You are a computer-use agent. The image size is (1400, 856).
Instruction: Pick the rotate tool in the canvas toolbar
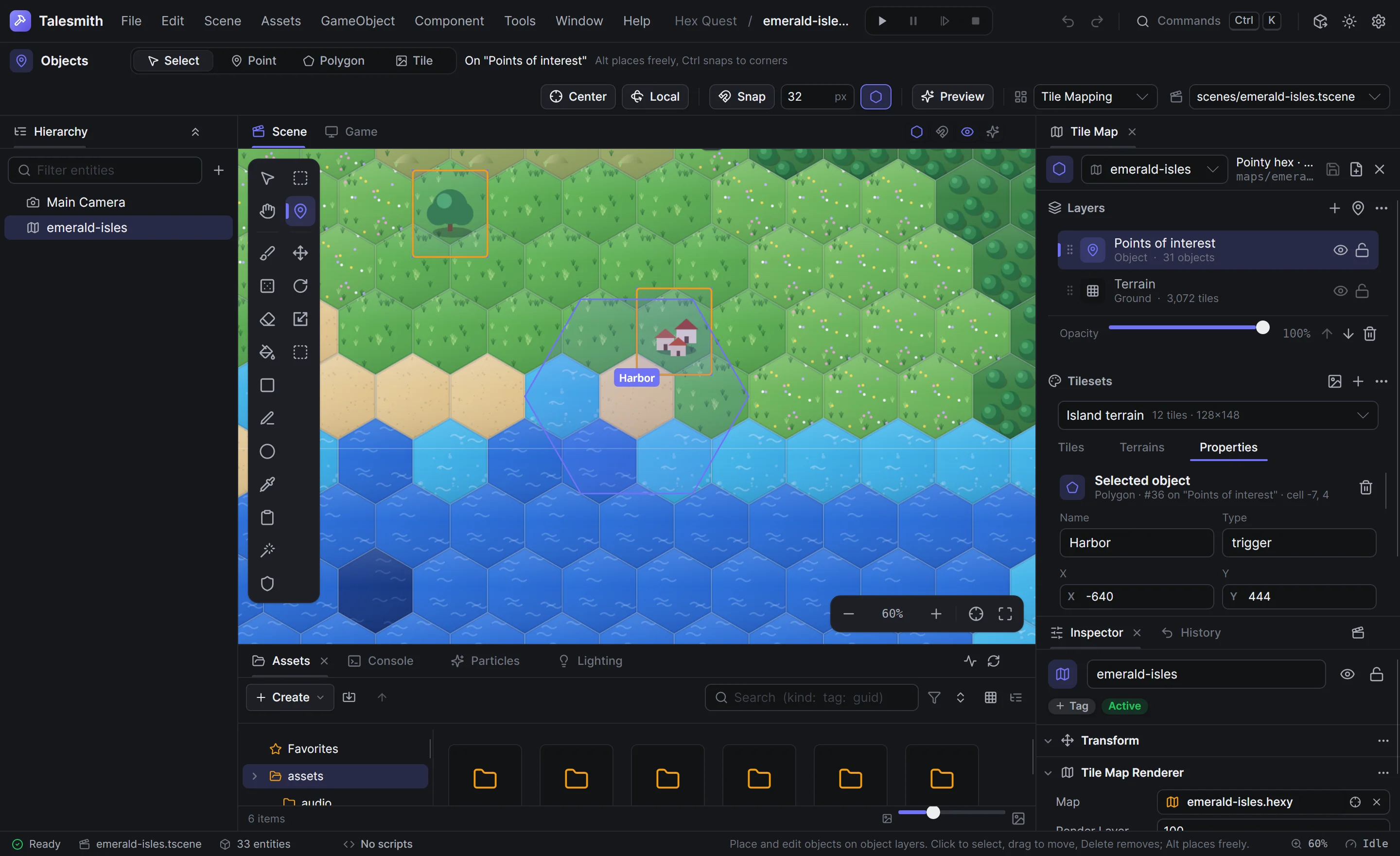[300, 286]
